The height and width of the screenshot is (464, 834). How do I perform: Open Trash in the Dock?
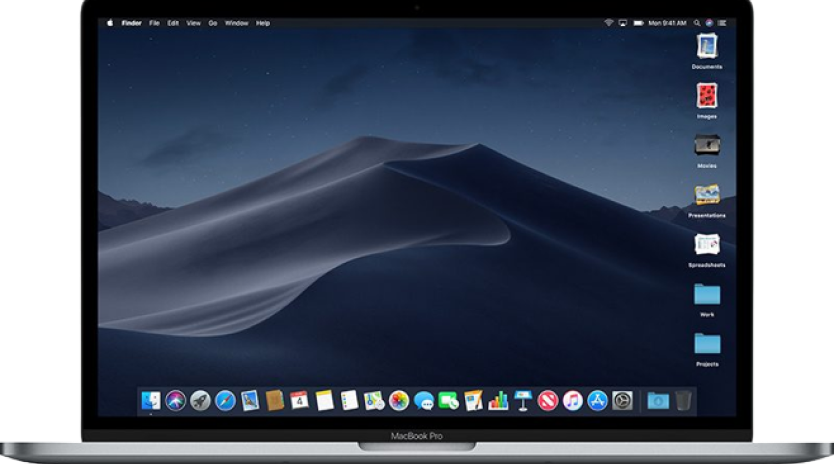[683, 400]
